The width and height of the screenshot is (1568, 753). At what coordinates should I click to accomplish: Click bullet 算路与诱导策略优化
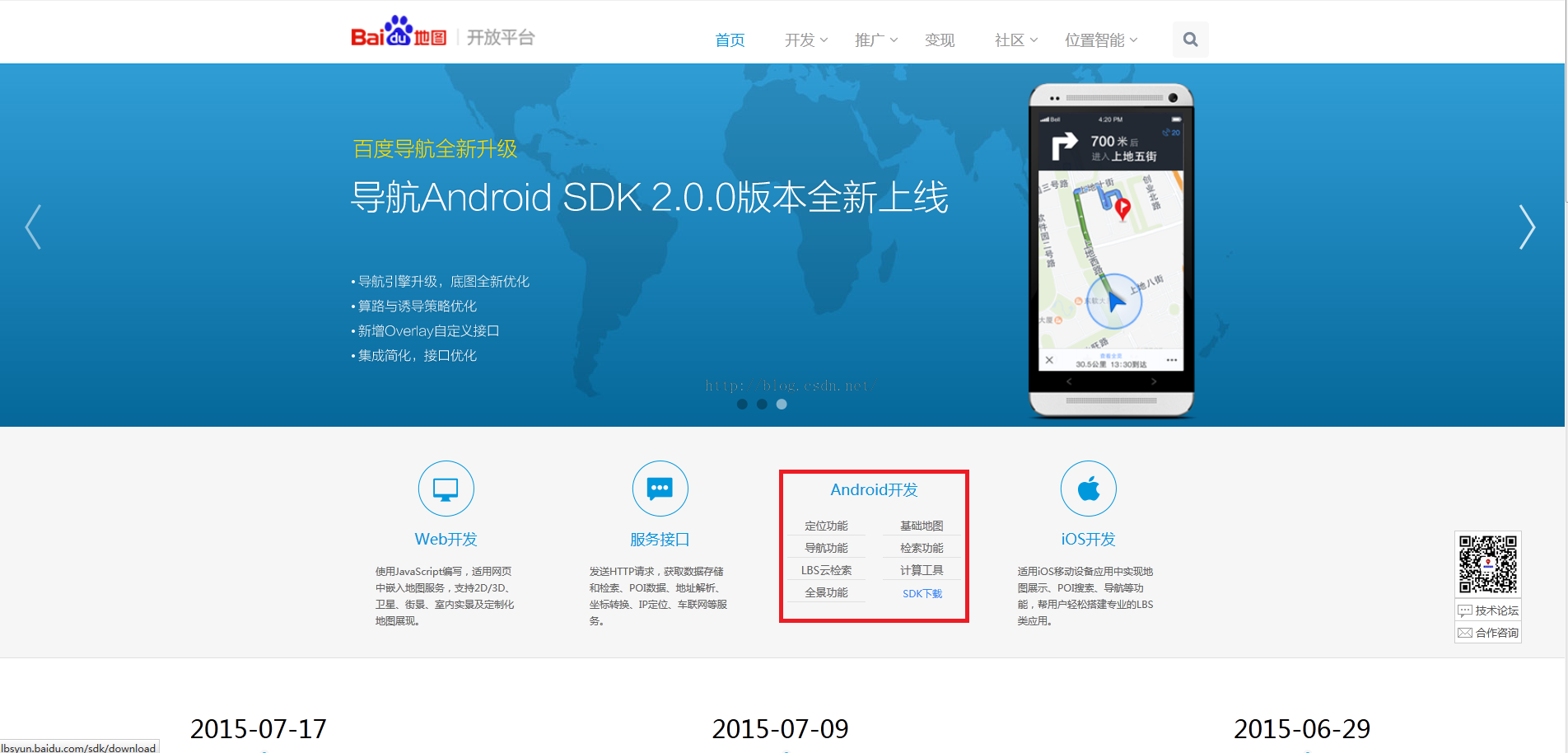413,306
